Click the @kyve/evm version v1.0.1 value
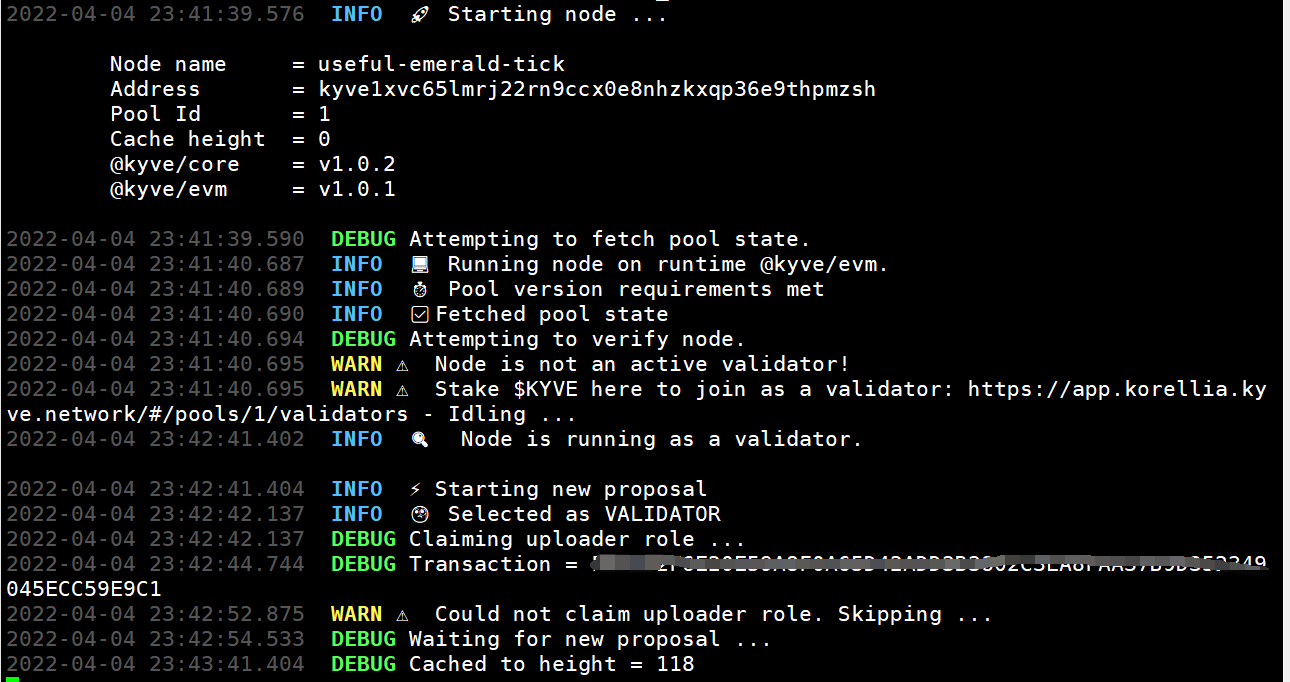 click(x=357, y=190)
